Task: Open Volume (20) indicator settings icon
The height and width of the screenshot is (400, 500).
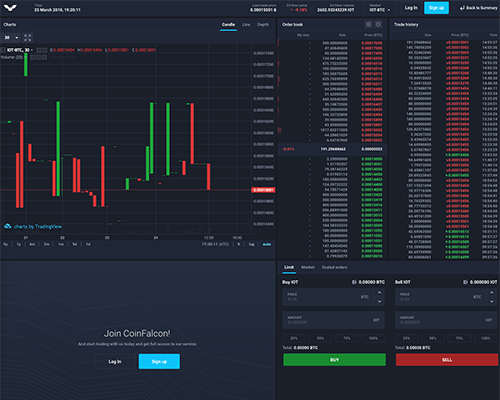Action: tap(38, 57)
